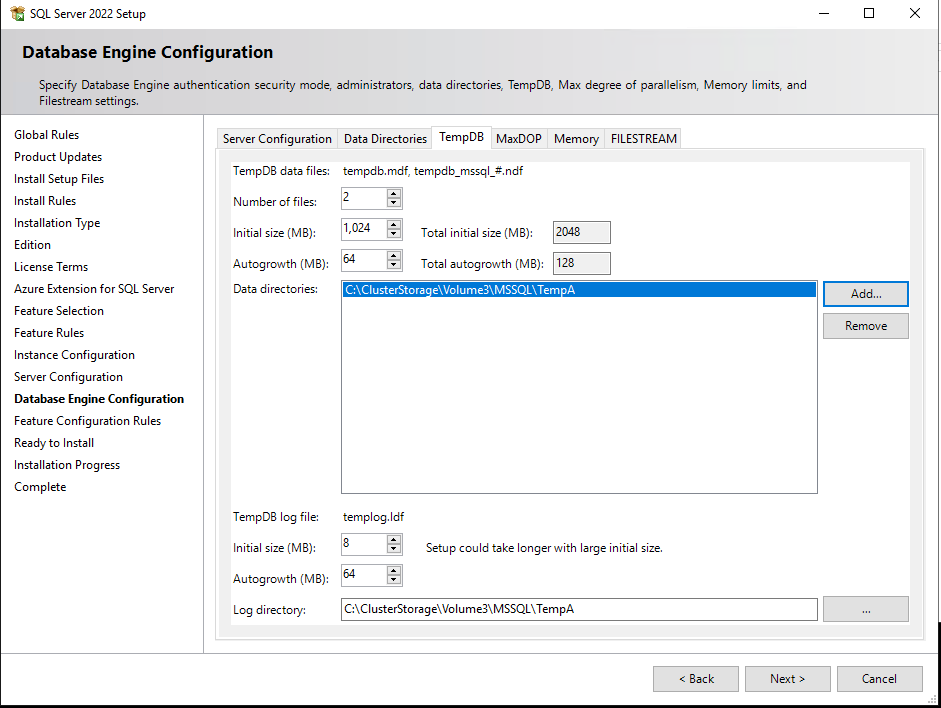Maximize the setup window
Image resolution: width=941 pixels, height=708 pixels.
click(868, 13)
